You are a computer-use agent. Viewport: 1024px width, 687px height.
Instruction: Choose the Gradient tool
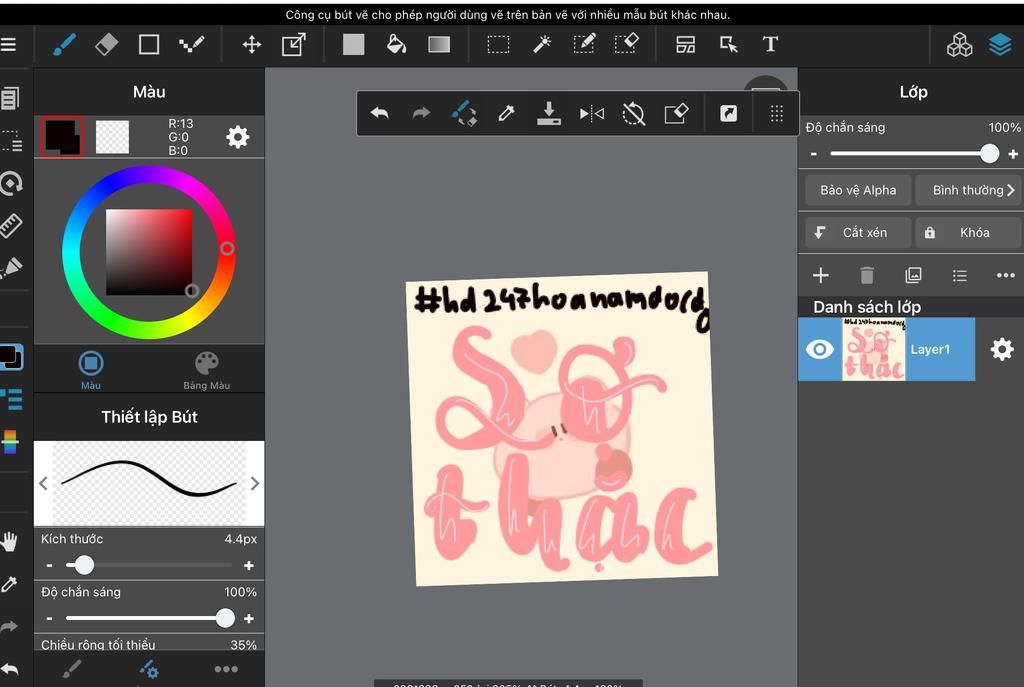click(x=439, y=44)
